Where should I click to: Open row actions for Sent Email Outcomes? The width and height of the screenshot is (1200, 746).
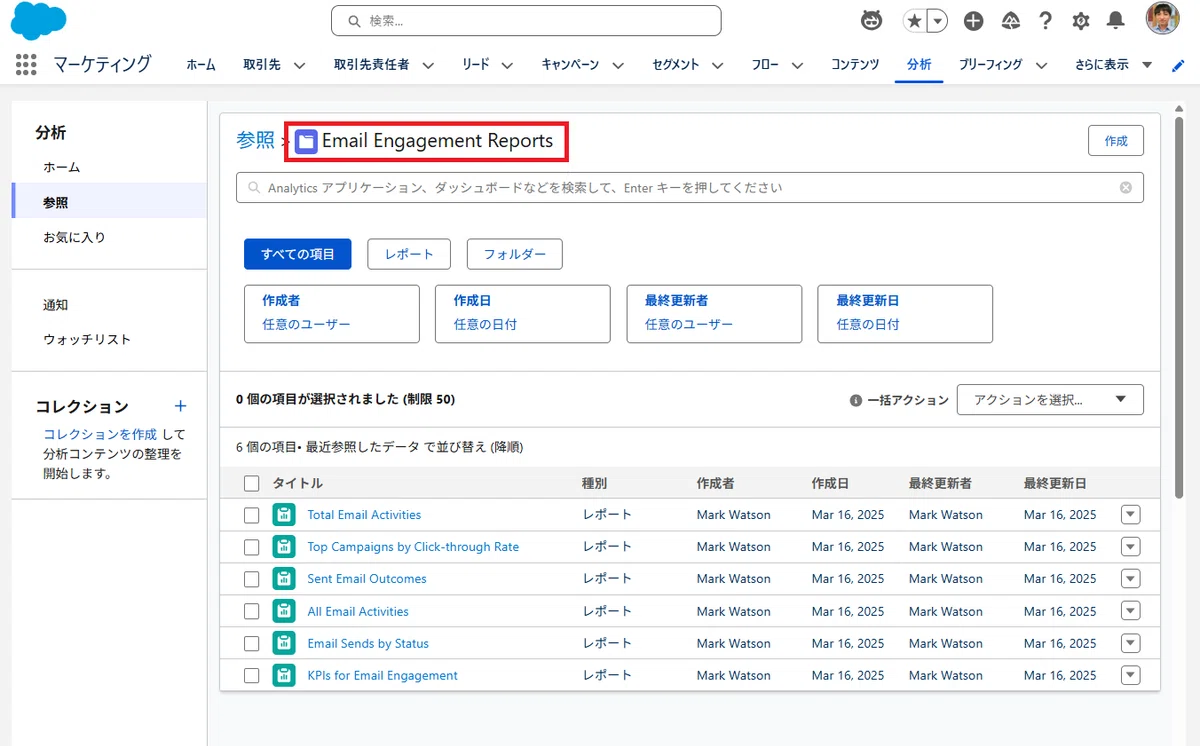(1131, 579)
